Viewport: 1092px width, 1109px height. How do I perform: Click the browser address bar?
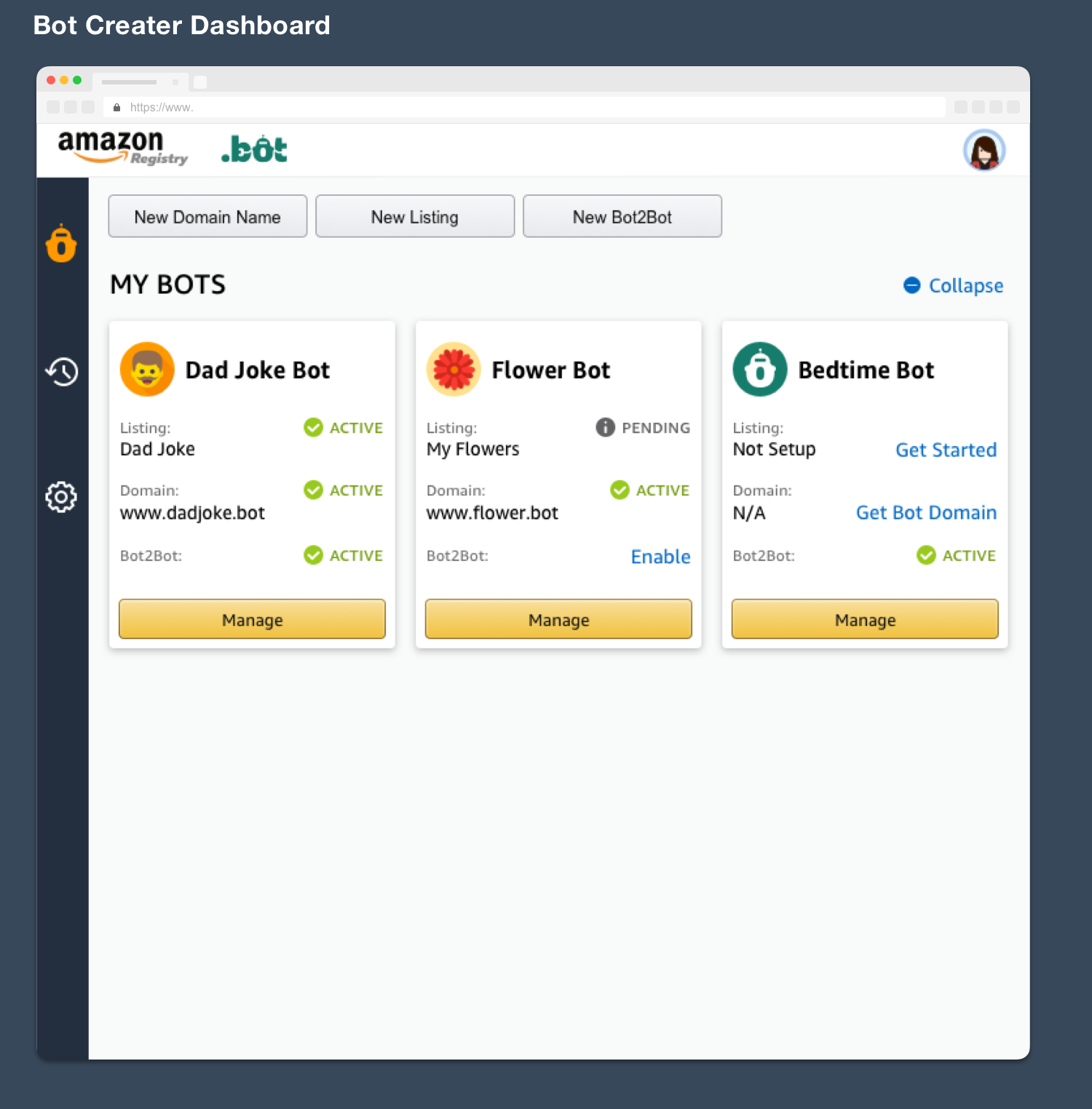(524, 107)
